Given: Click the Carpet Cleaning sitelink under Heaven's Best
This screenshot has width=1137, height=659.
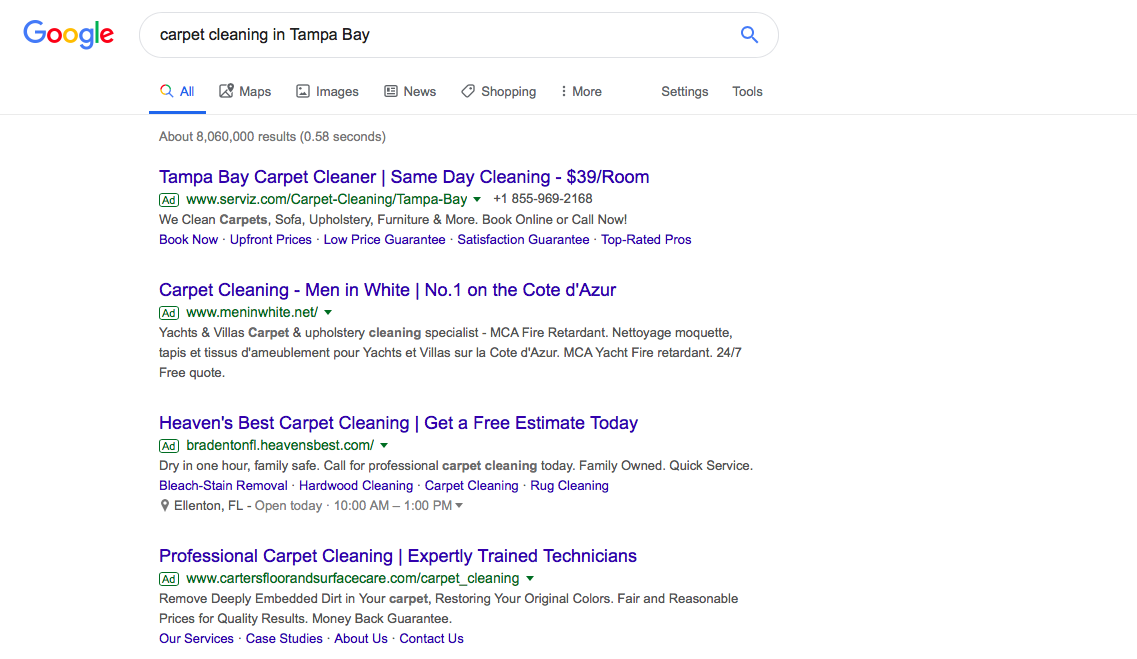Looking at the screenshot, I should [x=471, y=486].
